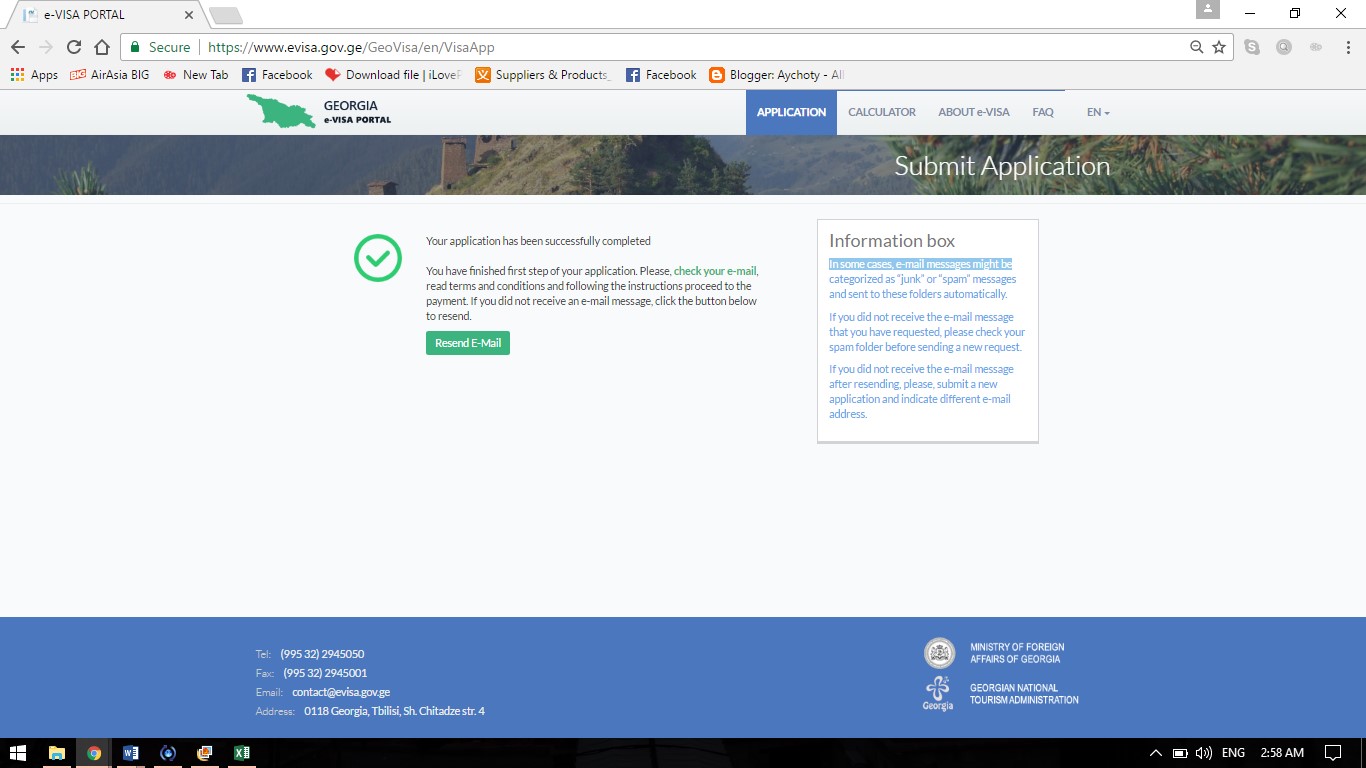1366x768 pixels.
Task: Click the browser forward arrow
Action: tap(45, 47)
